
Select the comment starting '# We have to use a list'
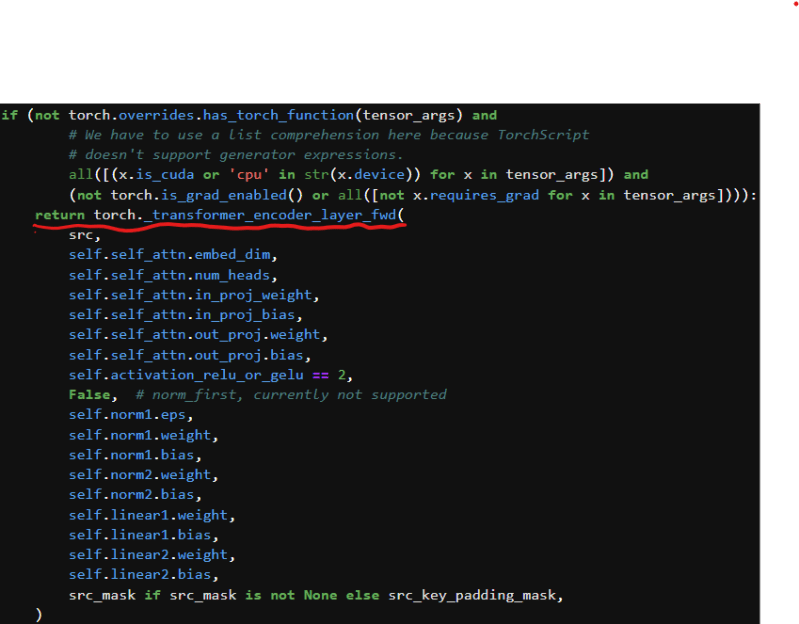tap(329, 135)
